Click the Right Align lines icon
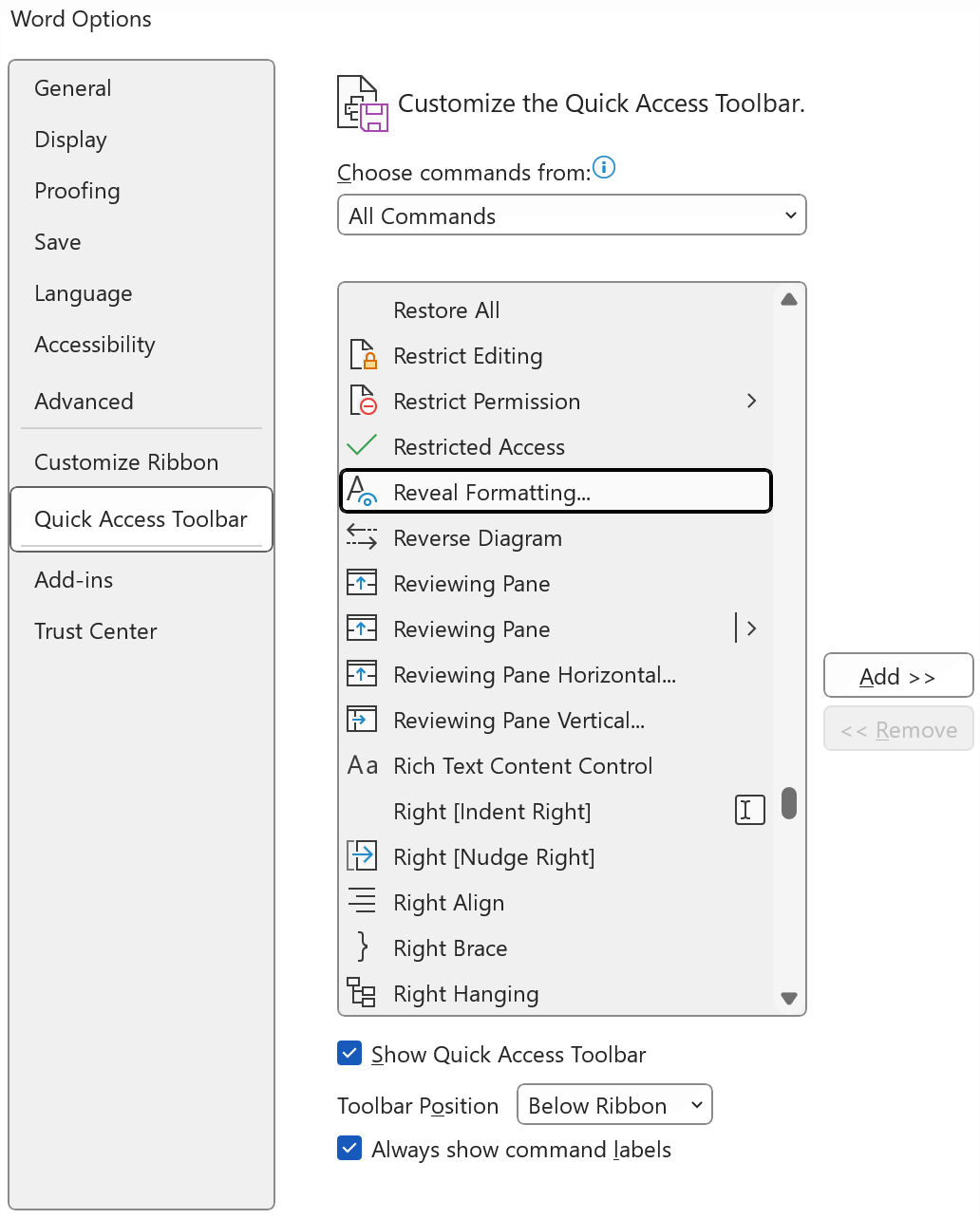The image size is (980, 1219). click(362, 900)
